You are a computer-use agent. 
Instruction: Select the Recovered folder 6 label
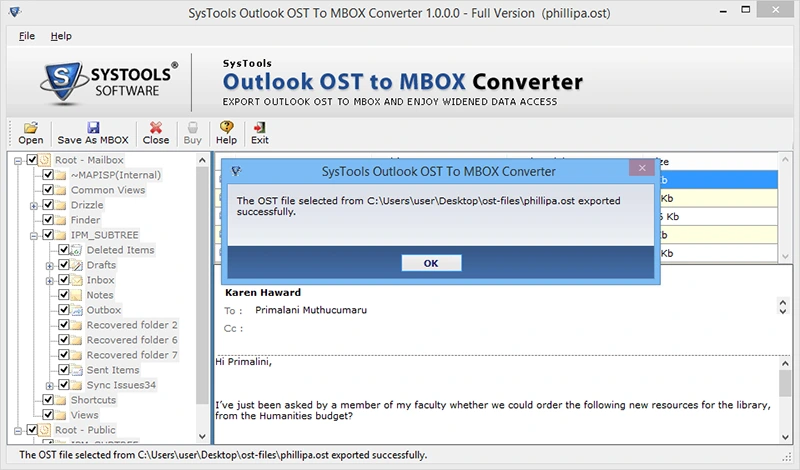pos(132,340)
